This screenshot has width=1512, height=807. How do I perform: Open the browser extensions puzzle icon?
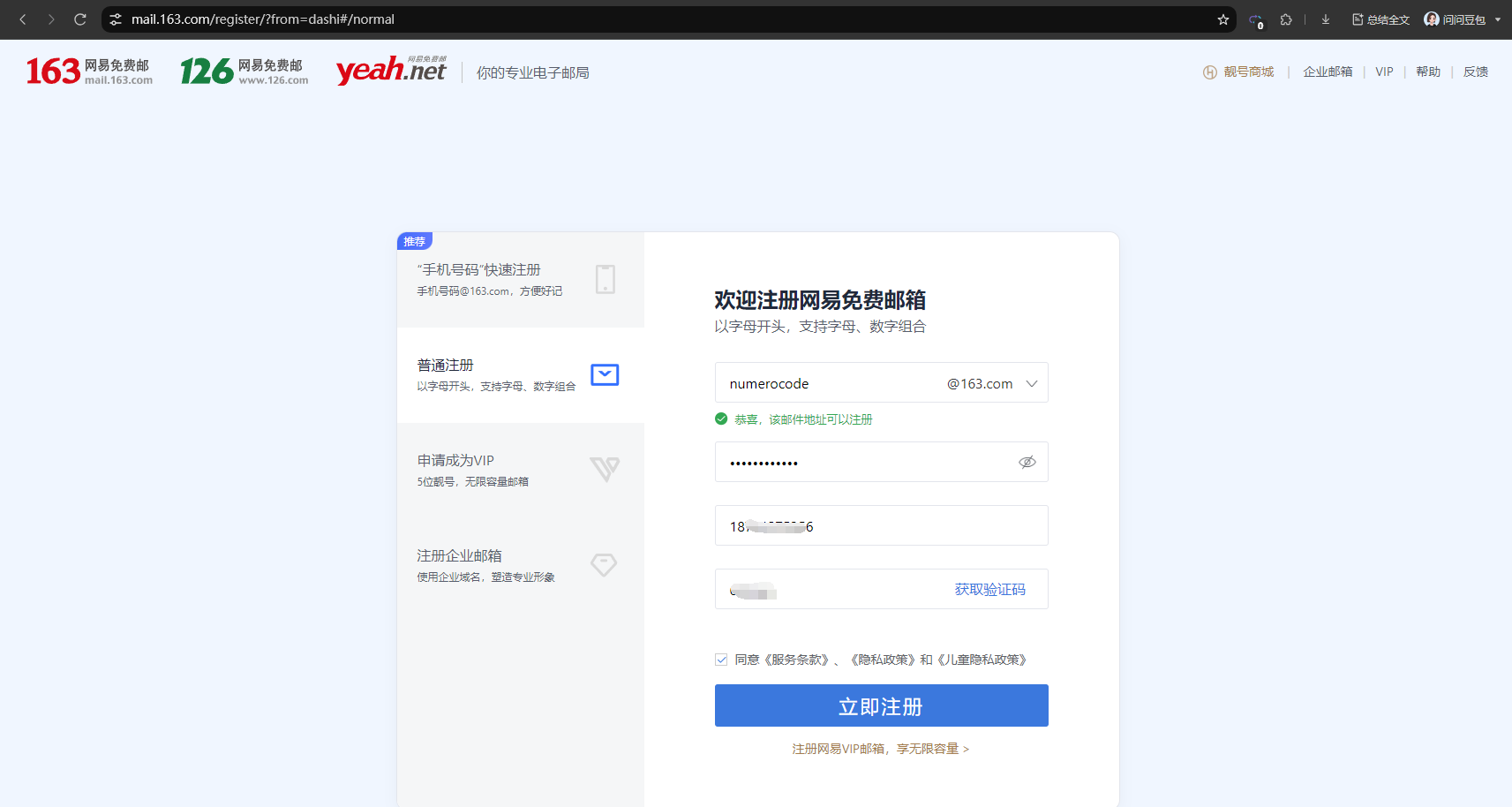1286,19
